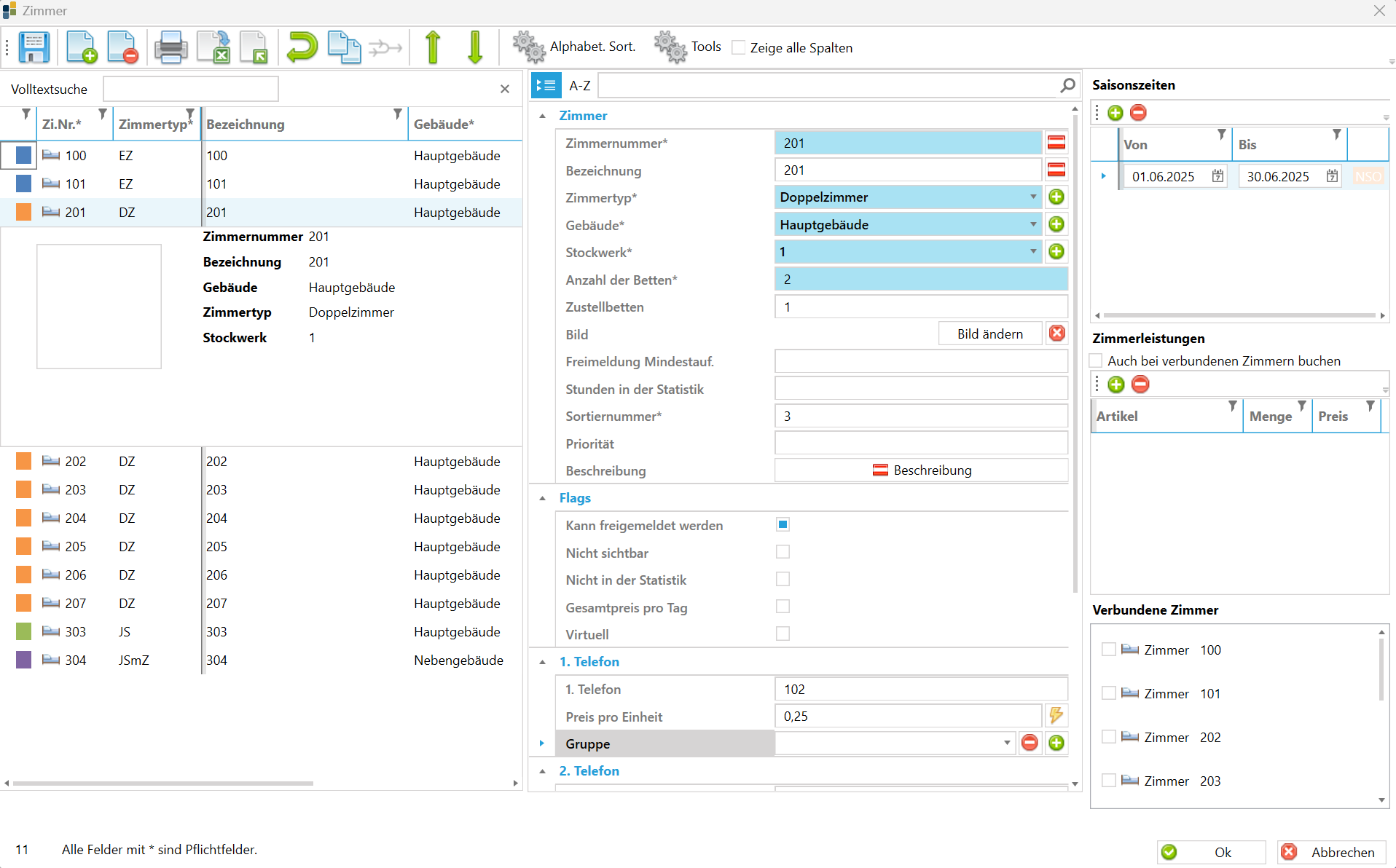1396x868 pixels.
Task: Click the undo green arrow icon
Action: pos(302,47)
